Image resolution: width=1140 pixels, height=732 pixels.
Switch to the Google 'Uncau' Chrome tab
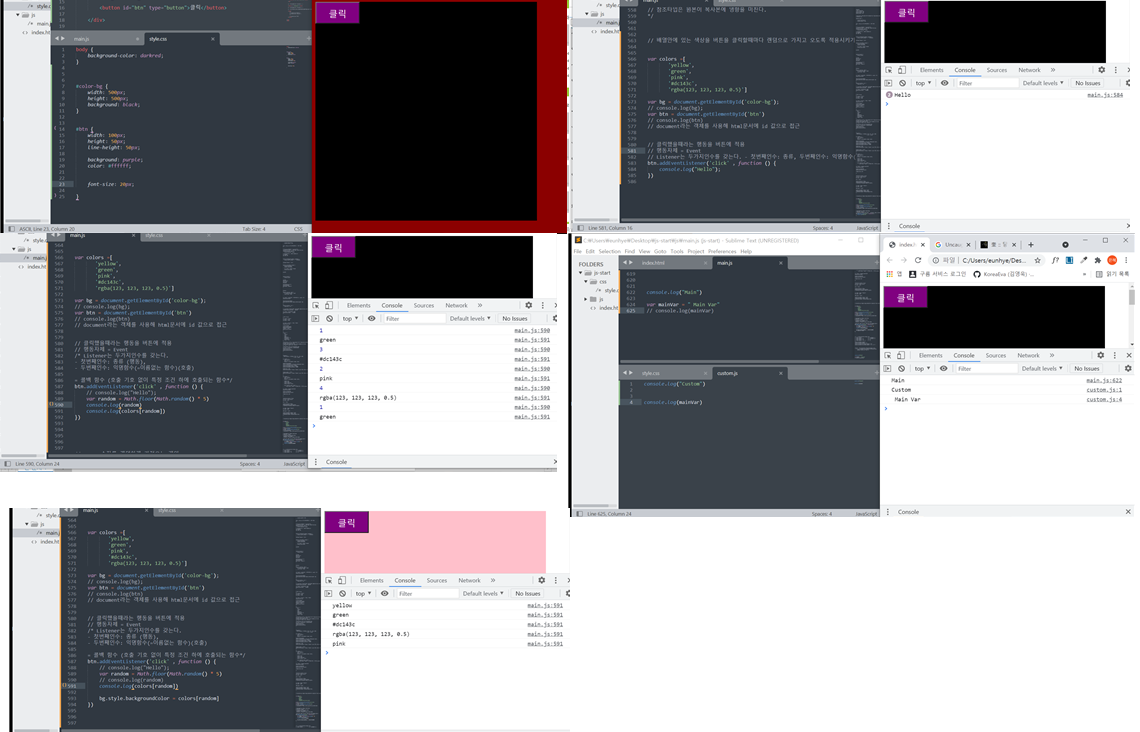tap(952, 245)
